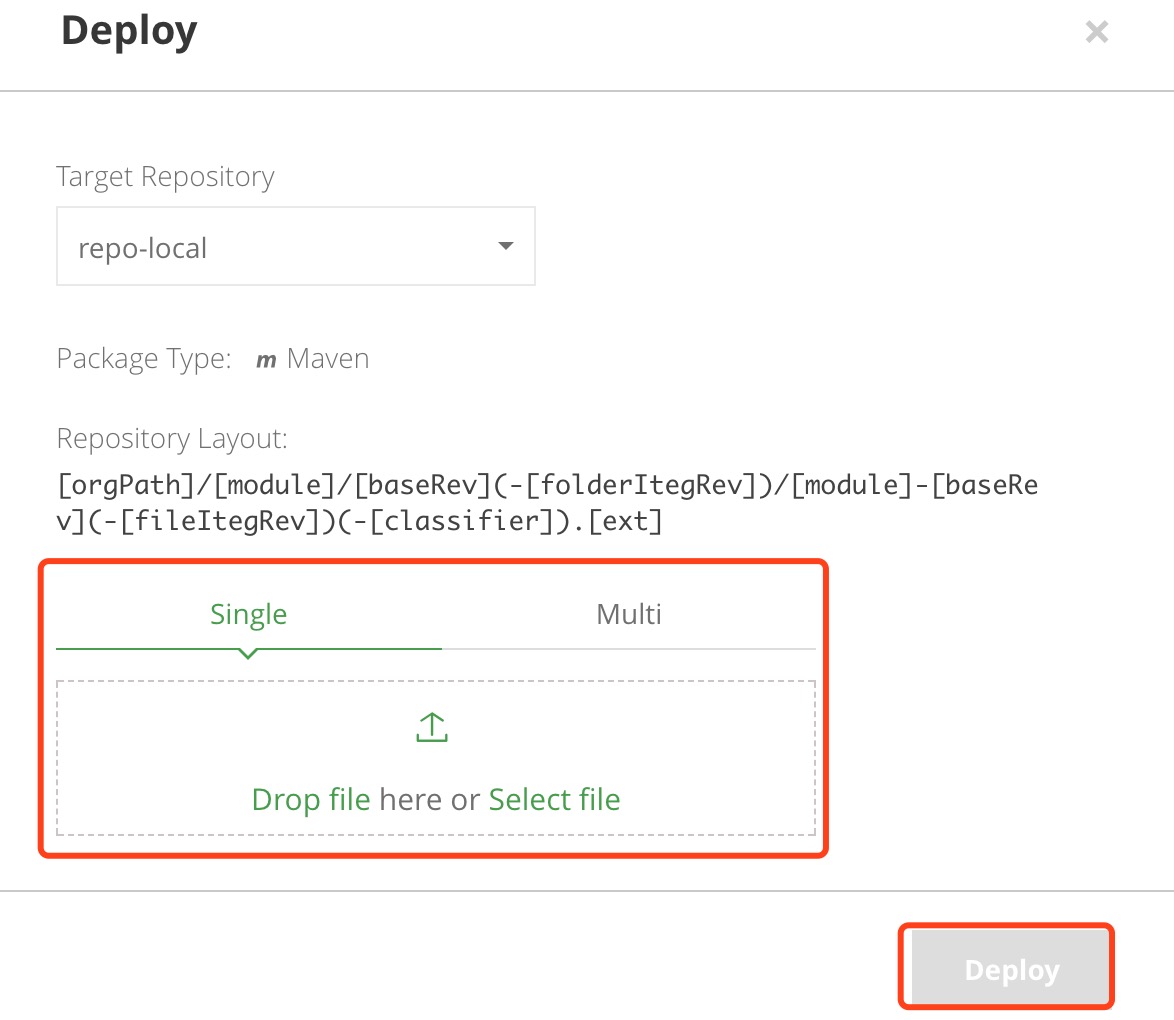The image size is (1174, 1020).
Task: Switch to the Multi tab
Action: coord(629,614)
